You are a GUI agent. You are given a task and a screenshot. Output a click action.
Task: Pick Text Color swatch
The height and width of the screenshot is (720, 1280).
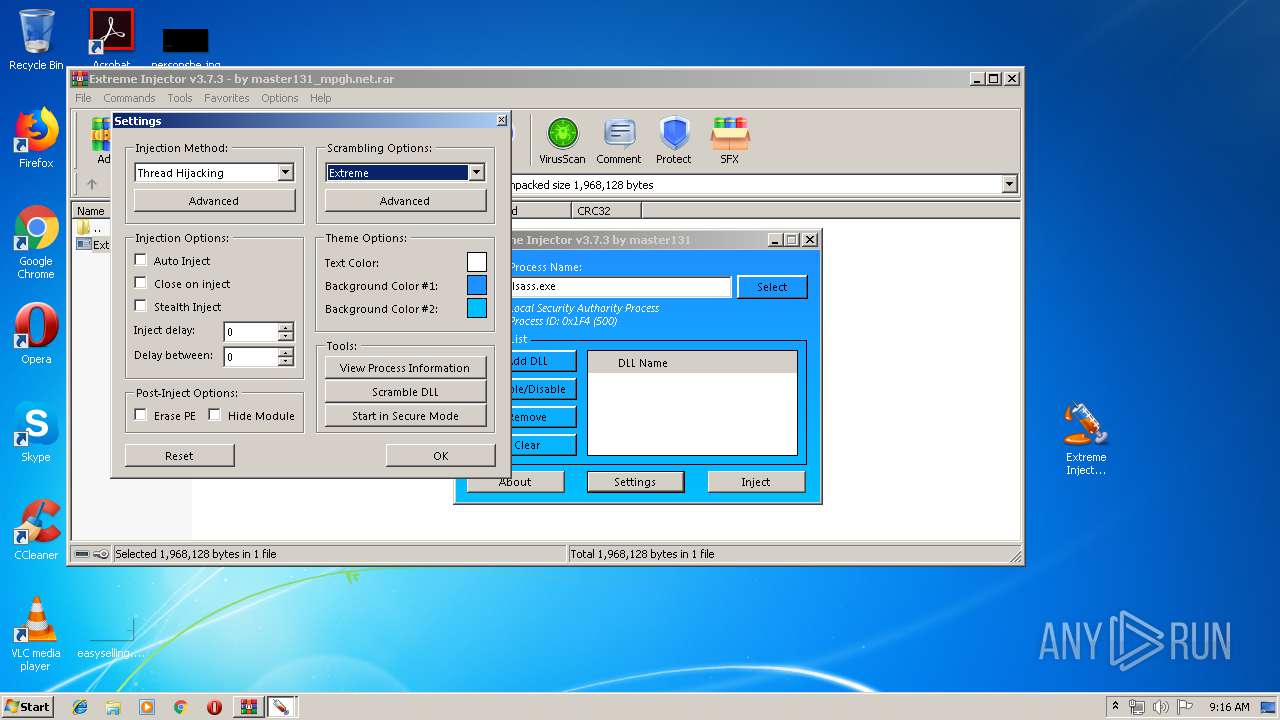(x=477, y=262)
